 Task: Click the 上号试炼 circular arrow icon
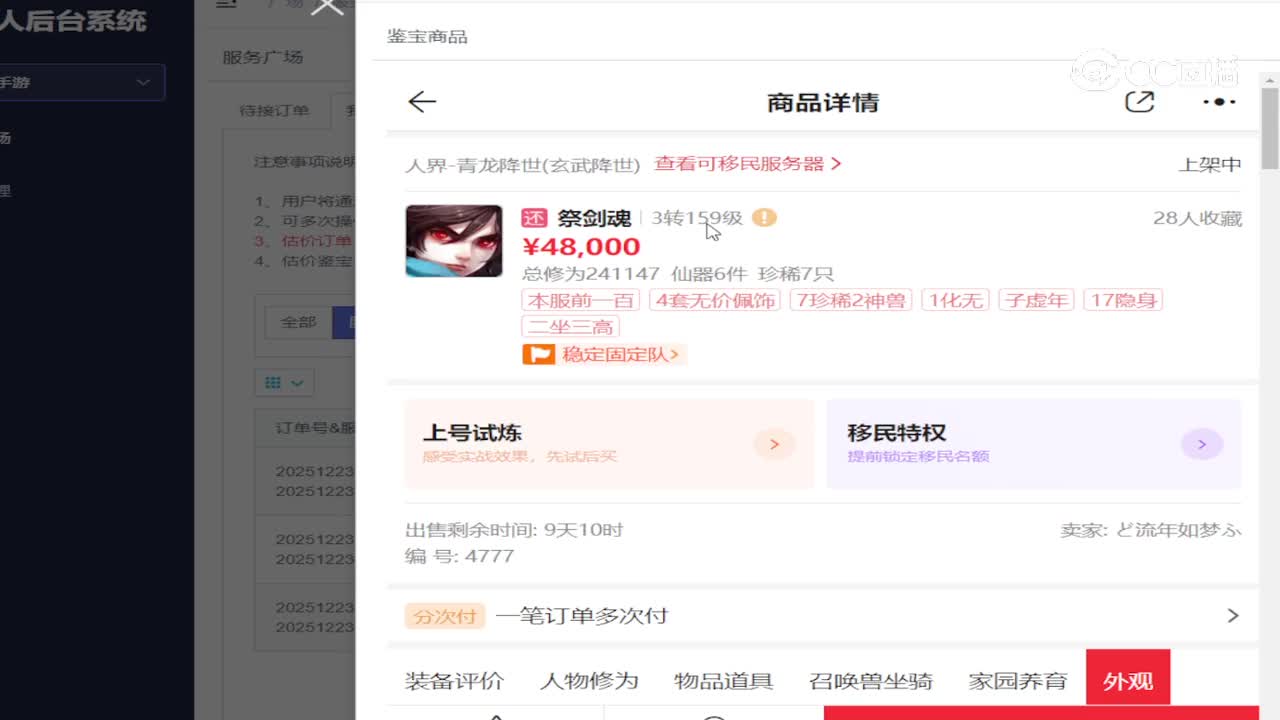(x=774, y=444)
